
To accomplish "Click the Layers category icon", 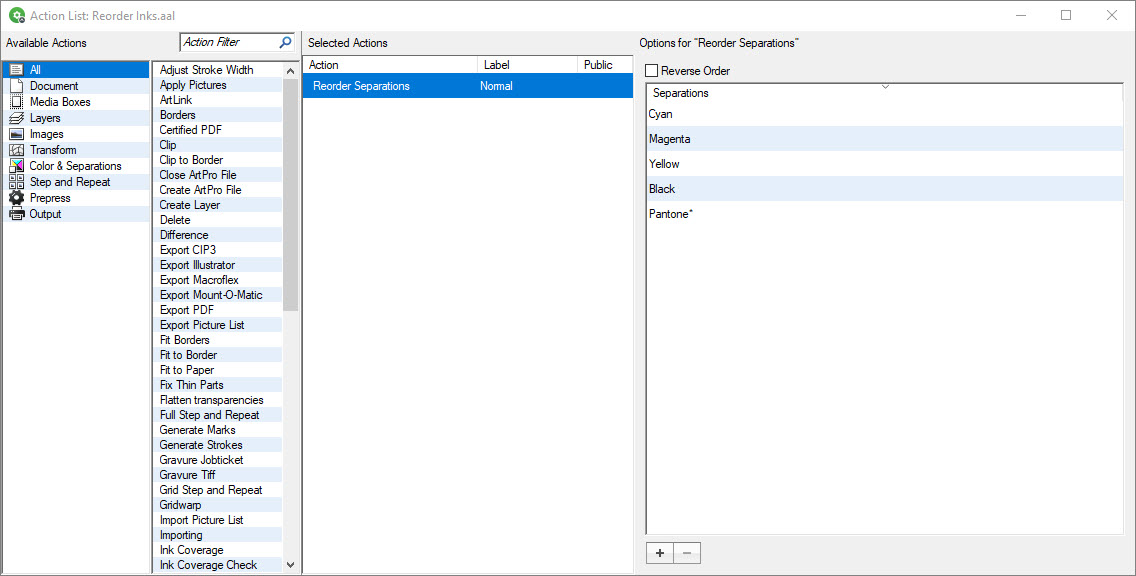I will (x=16, y=117).
